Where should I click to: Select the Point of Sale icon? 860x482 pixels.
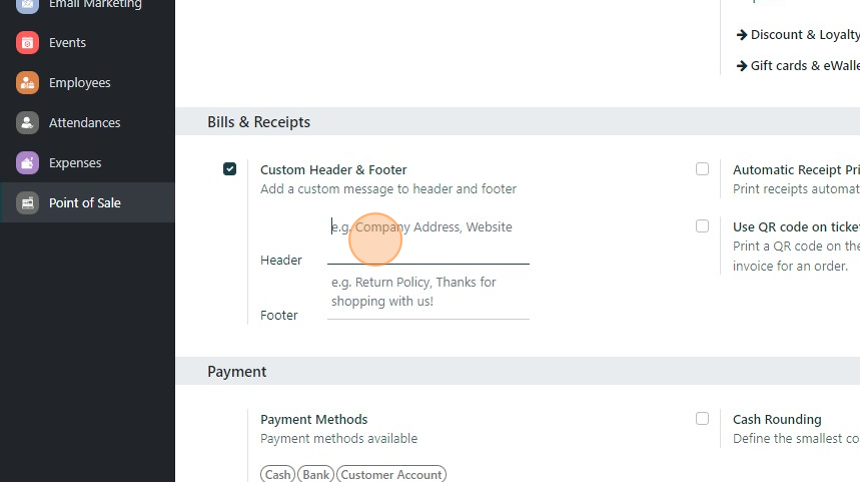coord(27,203)
